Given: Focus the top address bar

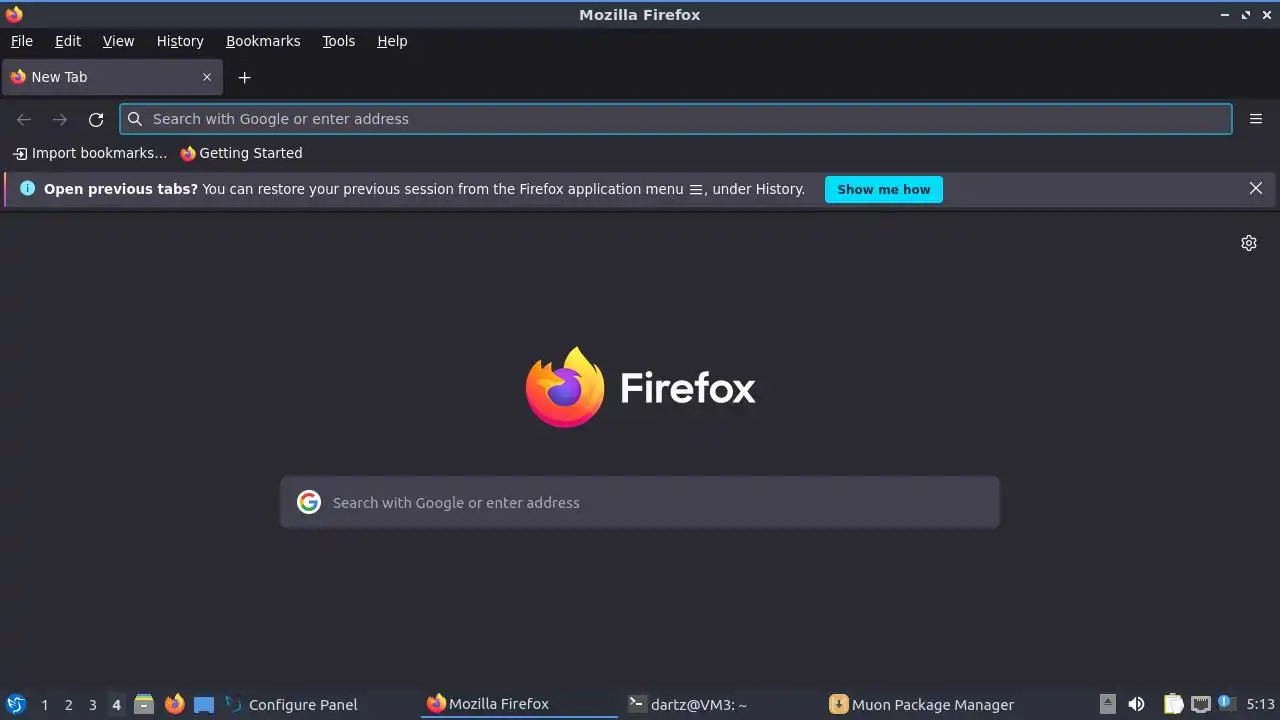Looking at the screenshot, I should [676, 119].
